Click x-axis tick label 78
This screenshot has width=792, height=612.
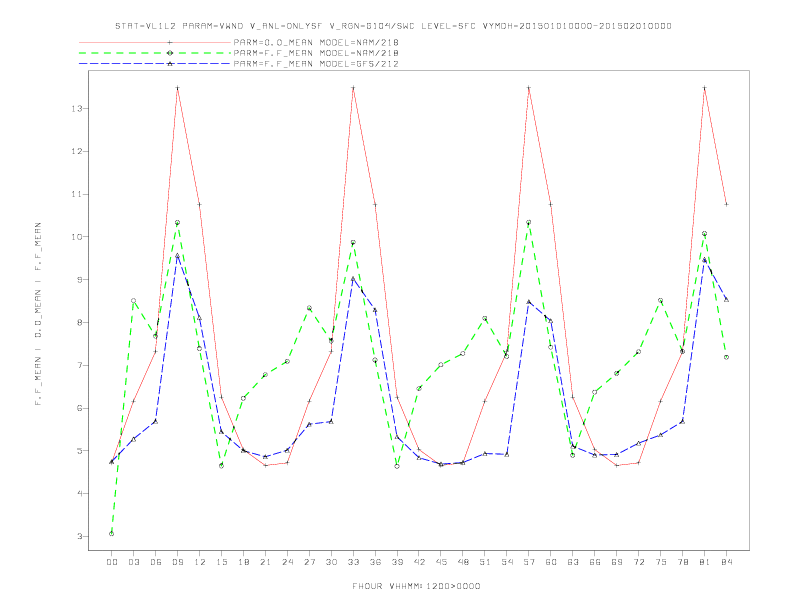[x=683, y=562]
